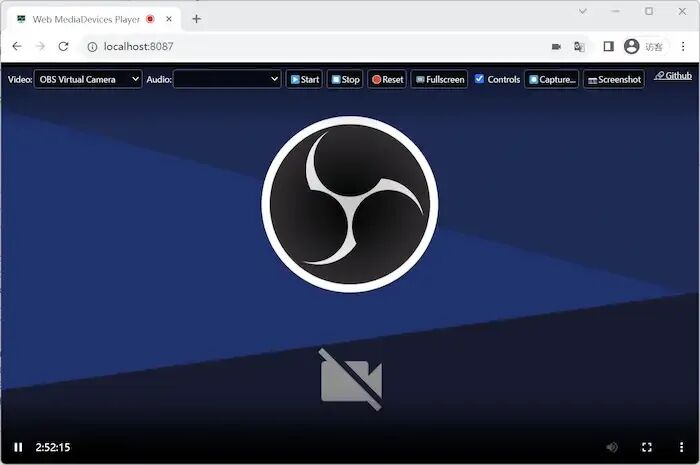This screenshot has height=465, width=700.
Task: Open the guest profile menu
Action: click(644, 46)
